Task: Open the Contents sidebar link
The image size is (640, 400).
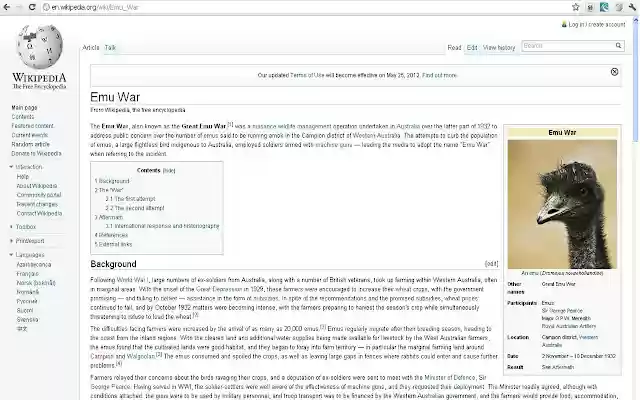Action: tap(23, 117)
